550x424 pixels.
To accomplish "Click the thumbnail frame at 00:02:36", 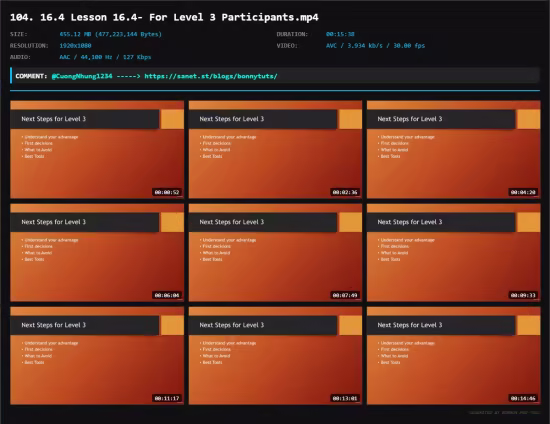I will pyautogui.click(x=275, y=149).
